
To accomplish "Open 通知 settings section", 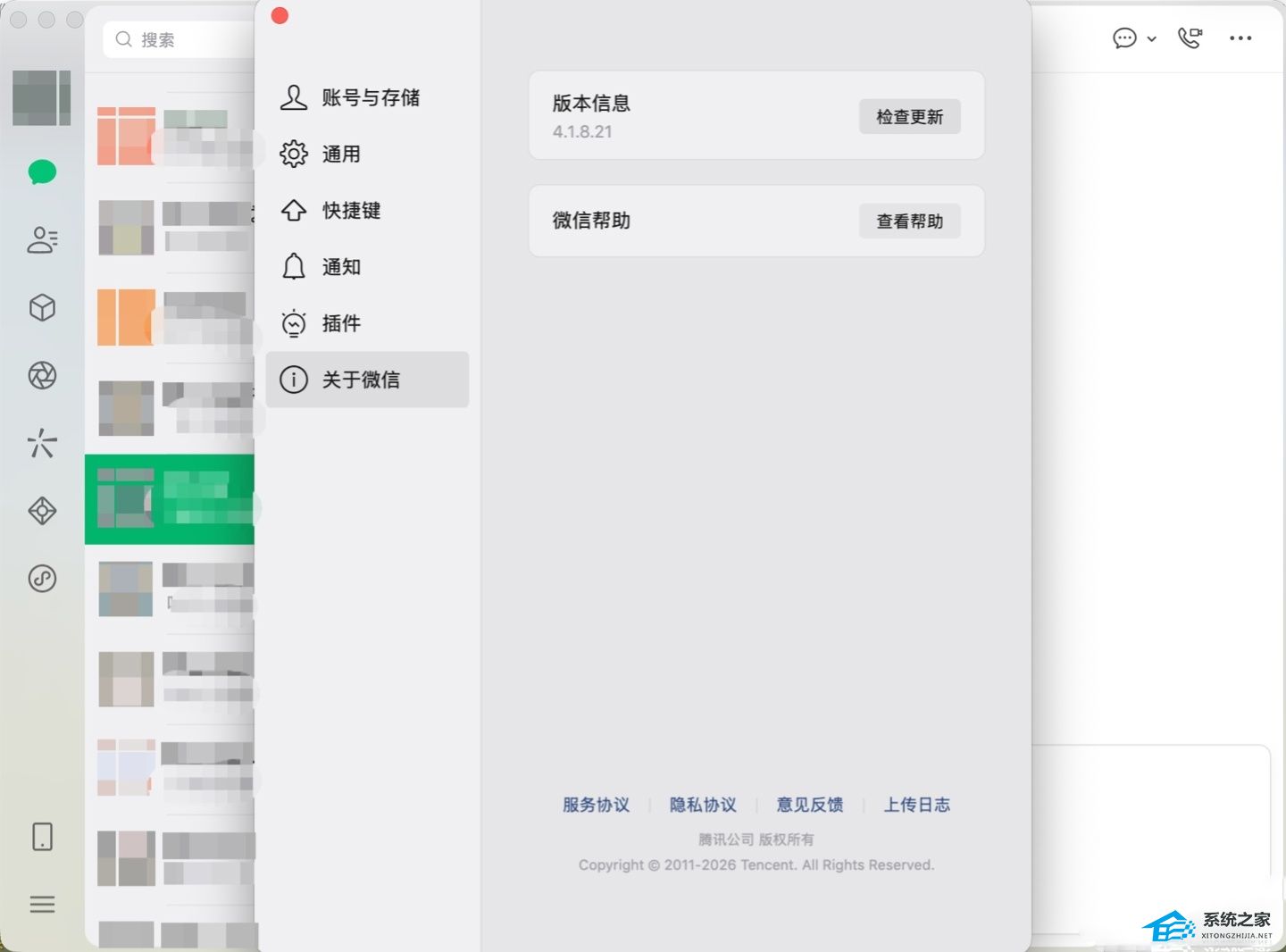I will [x=367, y=266].
